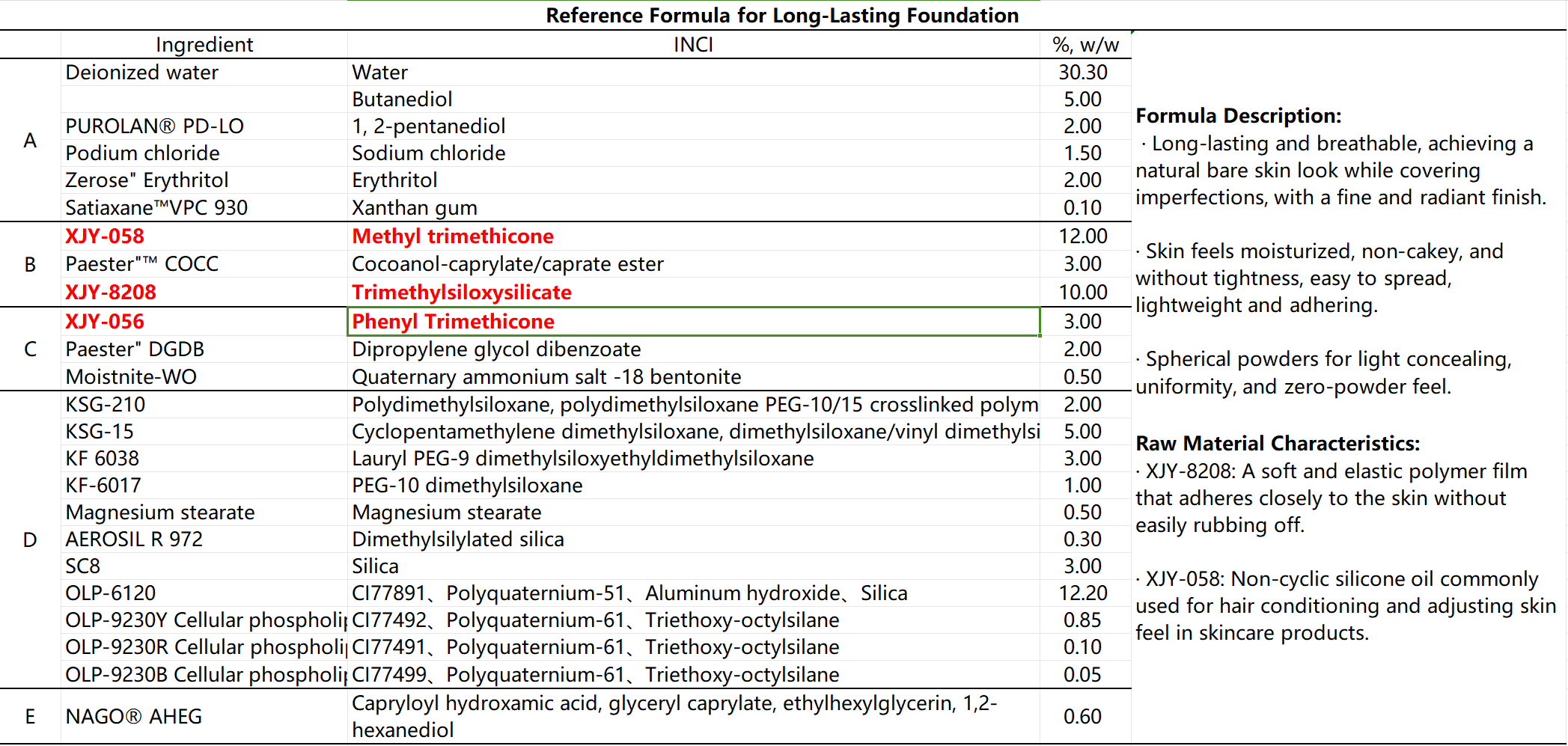The image size is (1568, 746).
Task: Select the 'Dimethylsilylated silica' cell
Action: [x=693, y=539]
